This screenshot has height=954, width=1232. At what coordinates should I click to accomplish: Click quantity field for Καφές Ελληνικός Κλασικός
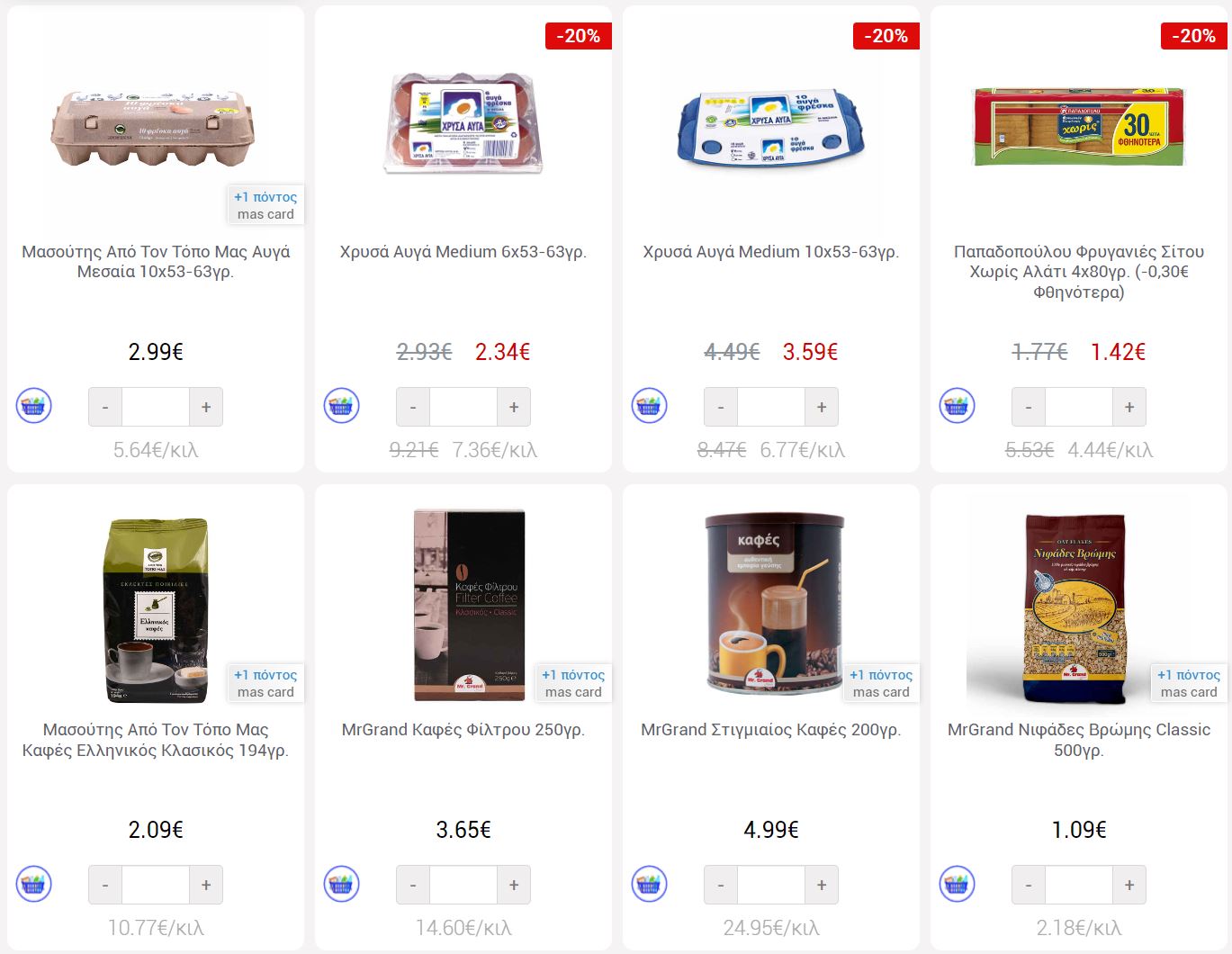[156, 885]
